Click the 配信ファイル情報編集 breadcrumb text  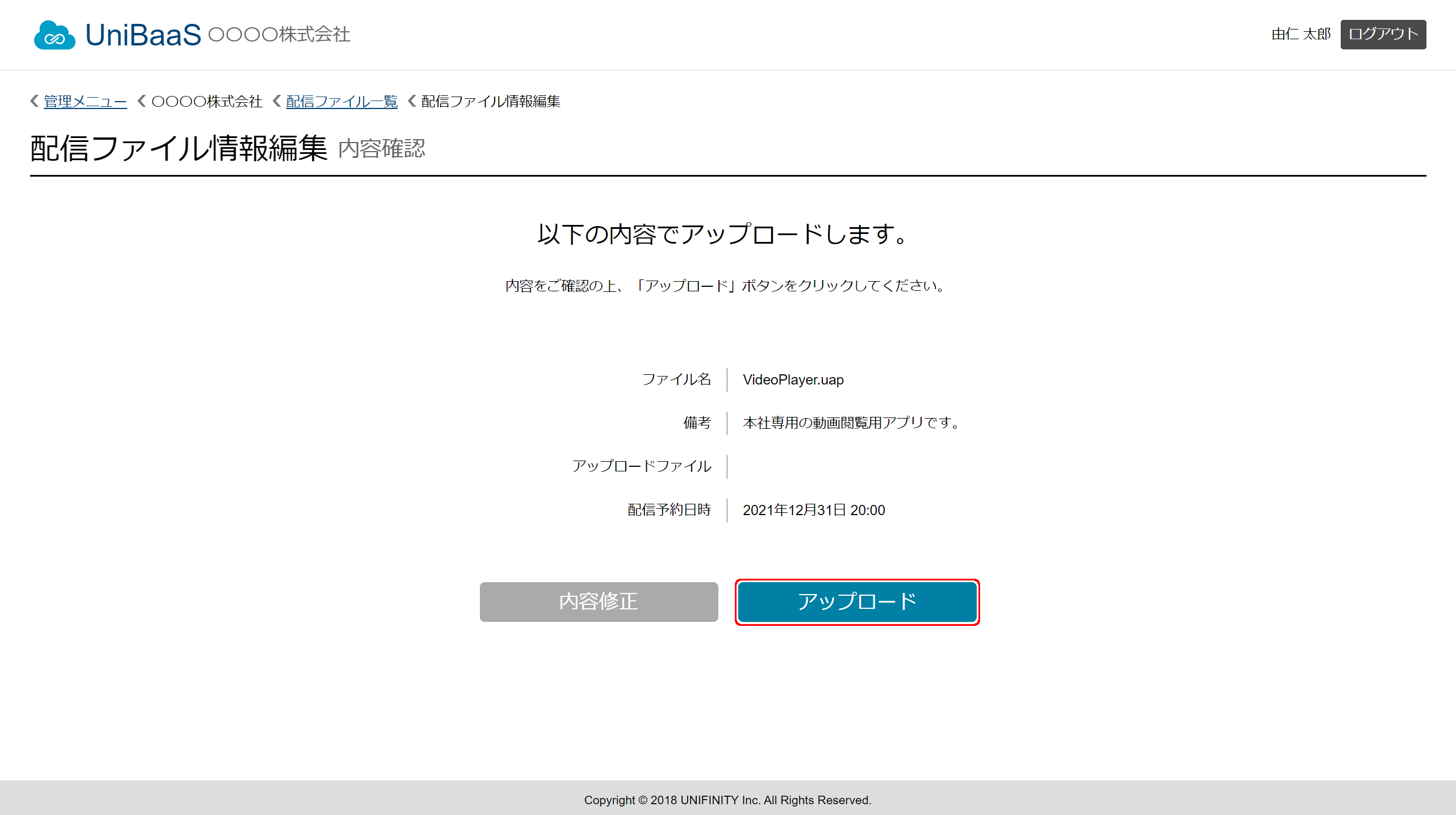click(x=491, y=101)
